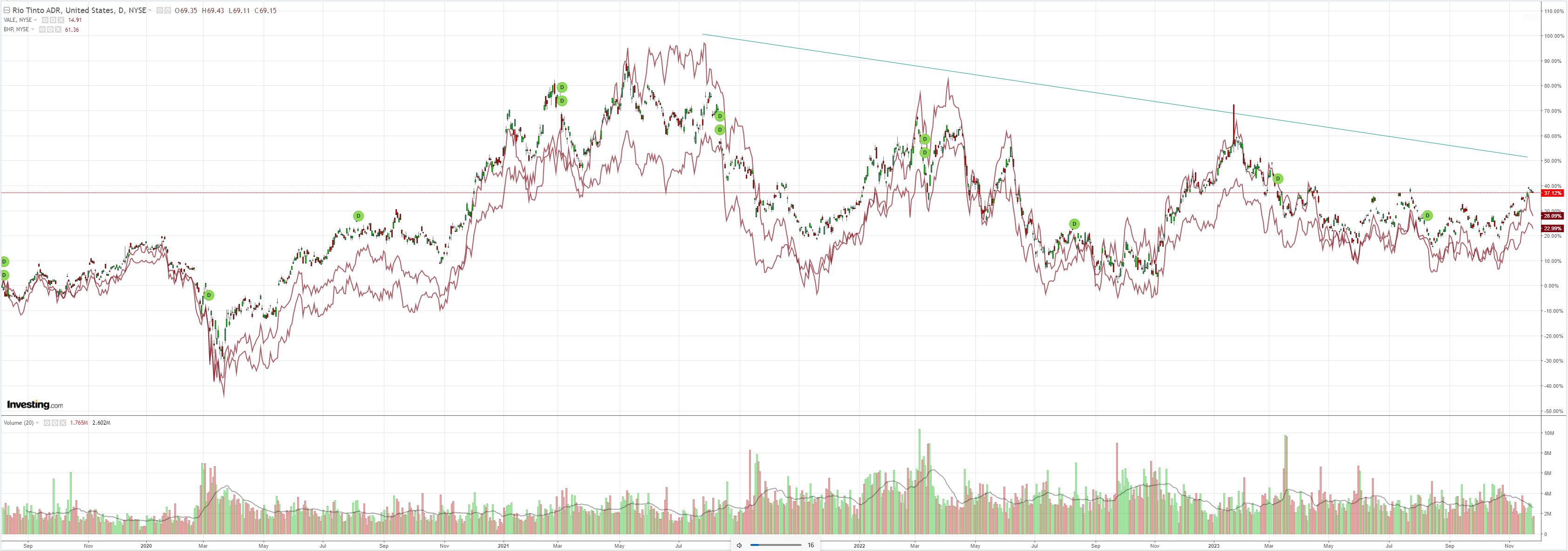Expand the Volume (20) dropdown arrow
This screenshot has height=551, width=1568.
point(37,422)
